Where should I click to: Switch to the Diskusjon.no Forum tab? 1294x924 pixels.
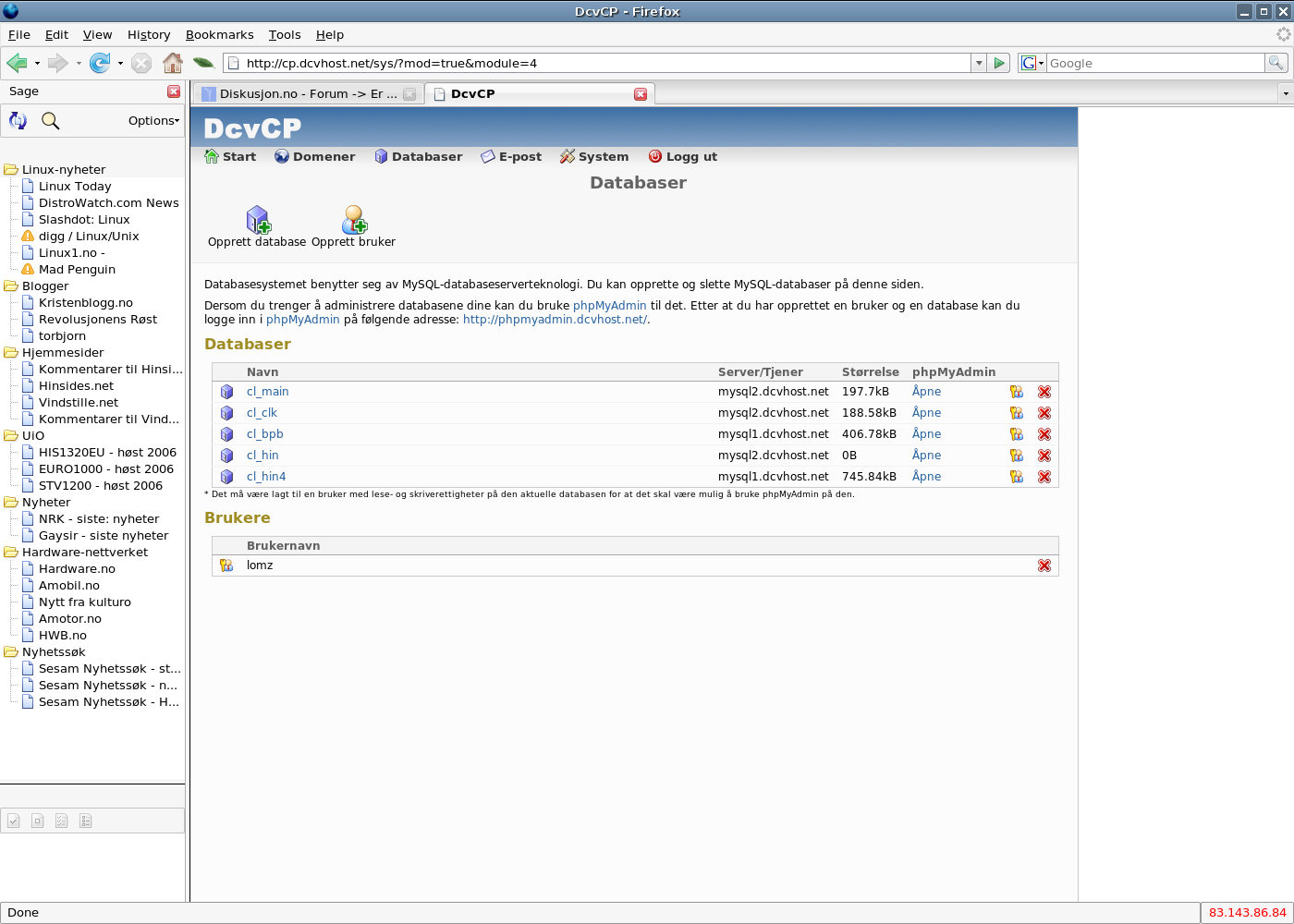pyautogui.click(x=309, y=94)
